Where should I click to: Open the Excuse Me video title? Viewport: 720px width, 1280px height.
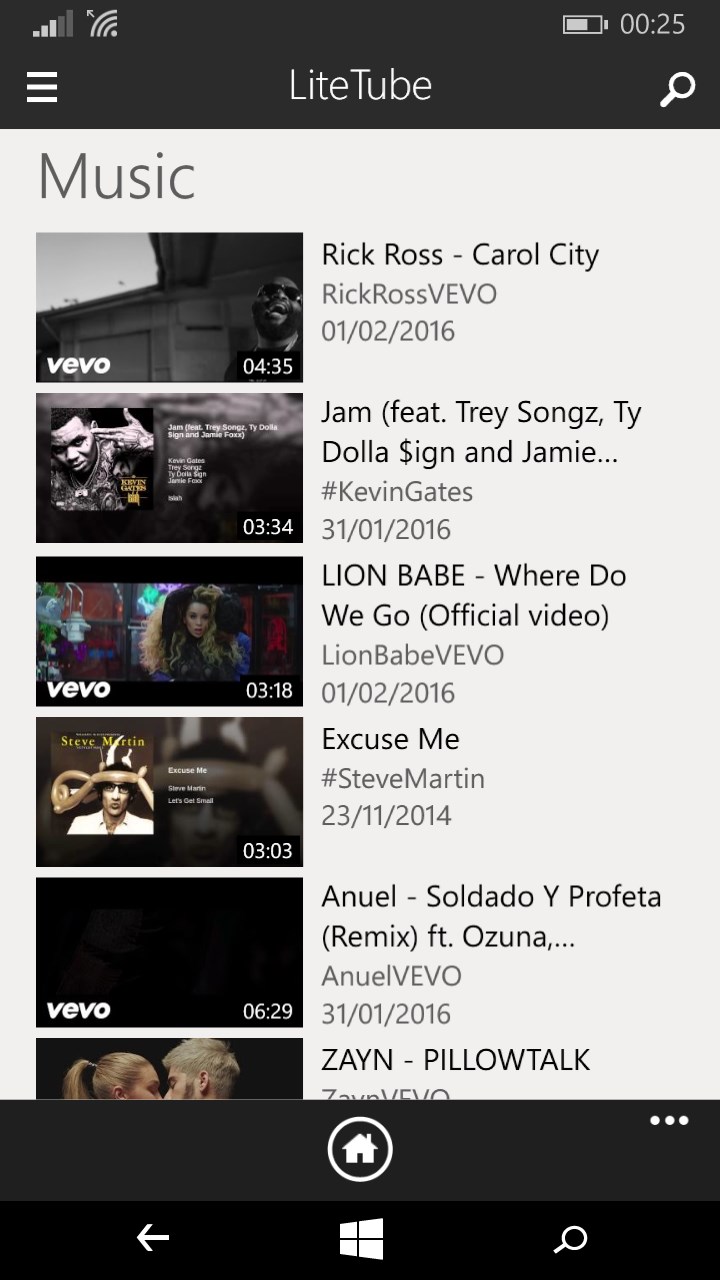390,739
